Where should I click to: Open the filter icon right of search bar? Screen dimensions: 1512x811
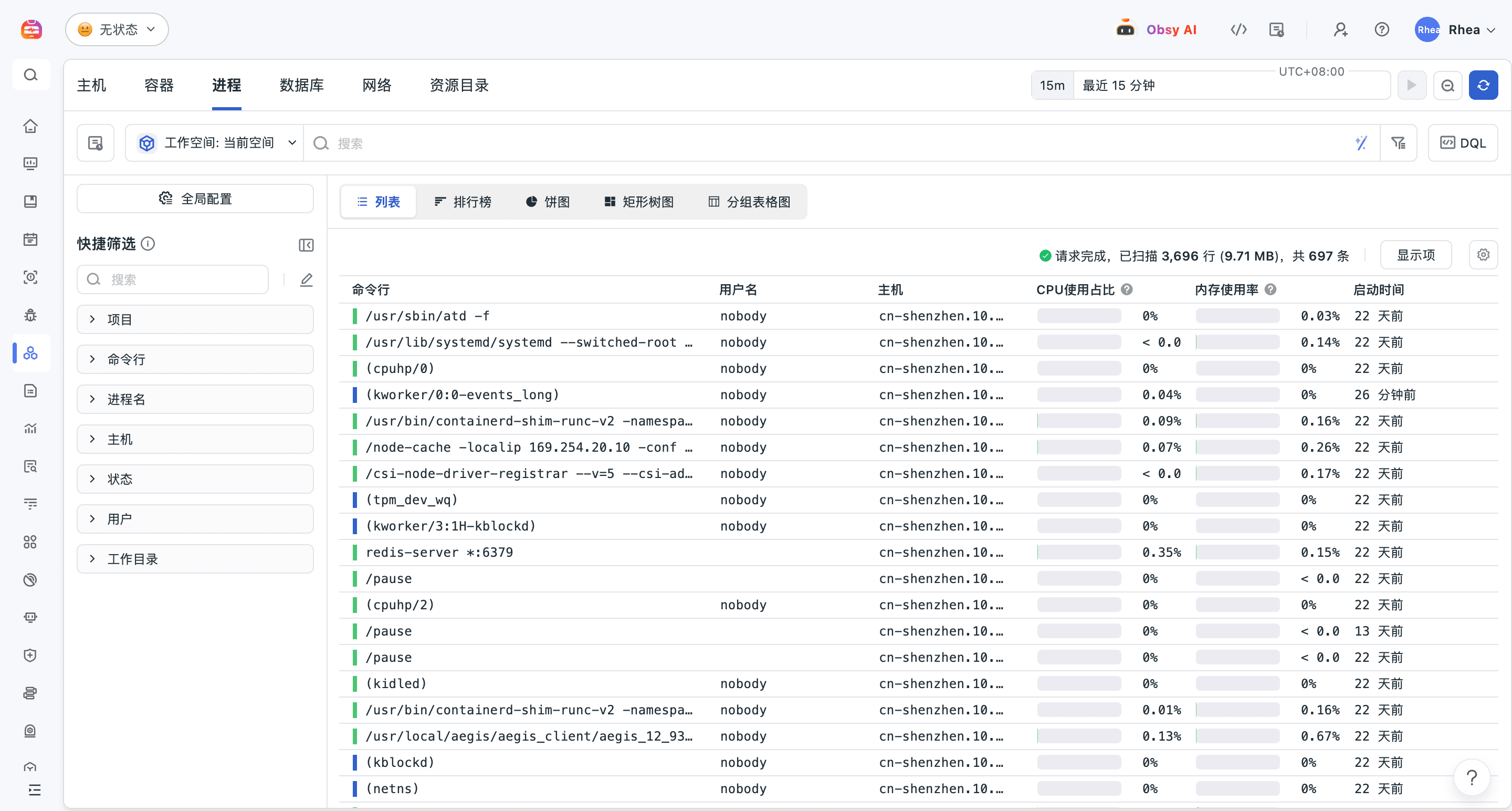(x=1398, y=143)
